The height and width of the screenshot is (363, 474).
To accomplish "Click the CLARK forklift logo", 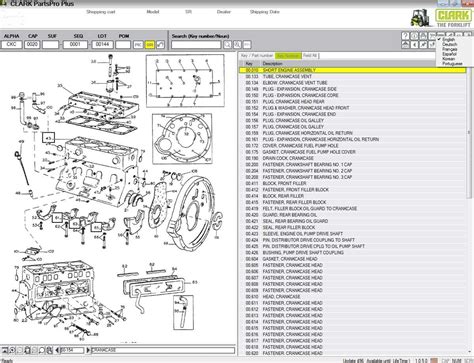I will pos(441,18).
